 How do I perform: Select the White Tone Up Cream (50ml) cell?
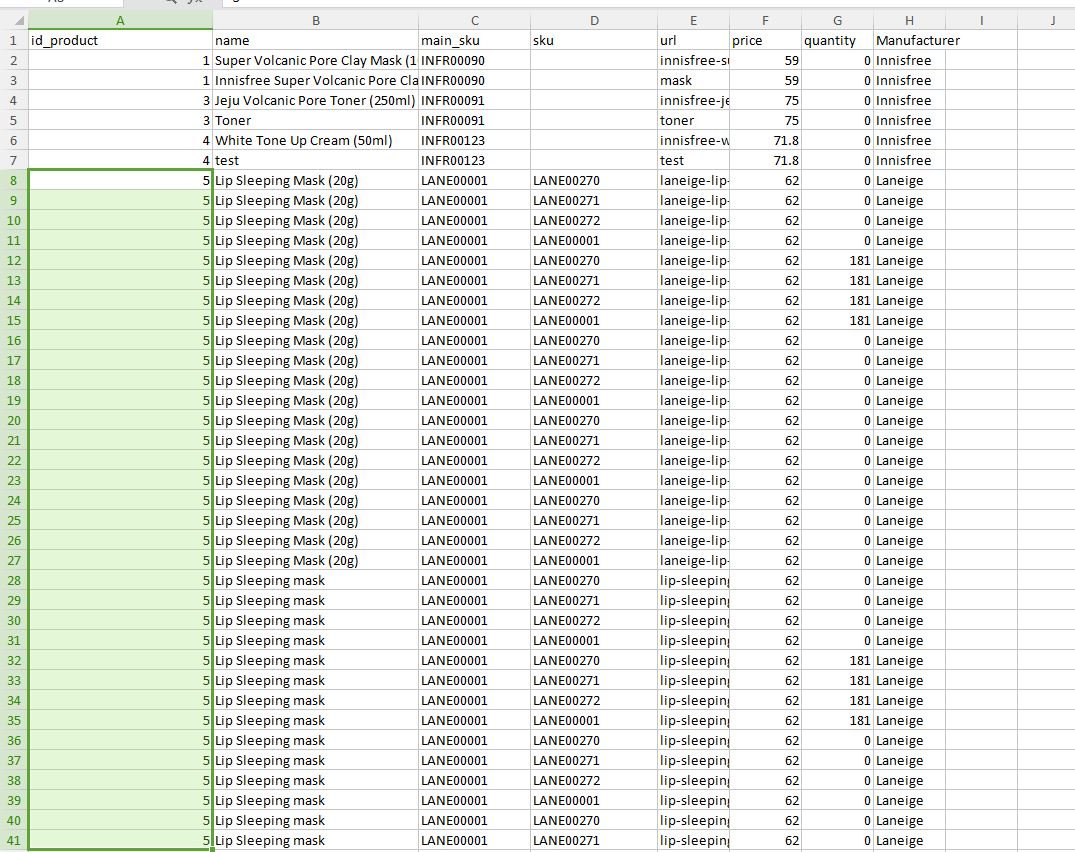pyautogui.click(x=315, y=141)
